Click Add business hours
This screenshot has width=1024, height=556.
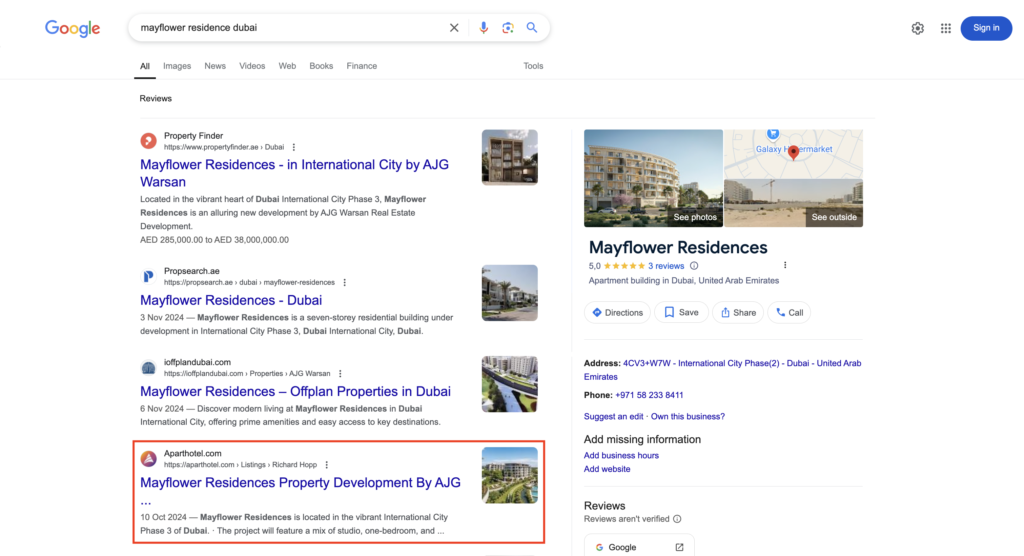[621, 455]
